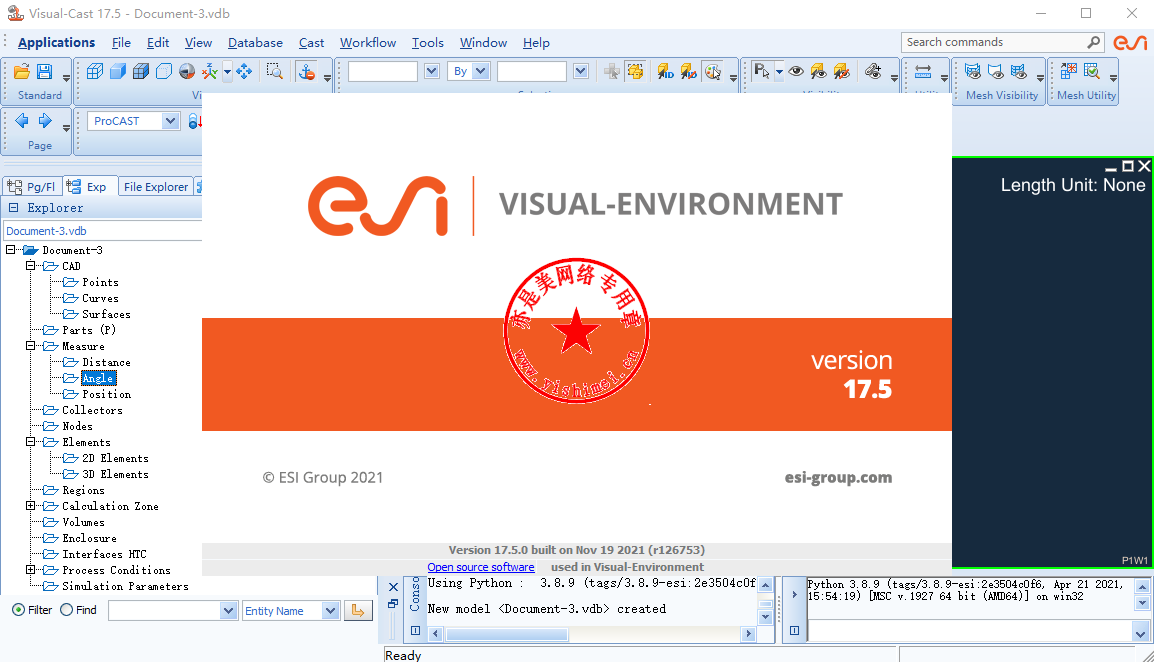Activate the zoom window magnifier tool
The width and height of the screenshot is (1154, 662).
(275, 71)
